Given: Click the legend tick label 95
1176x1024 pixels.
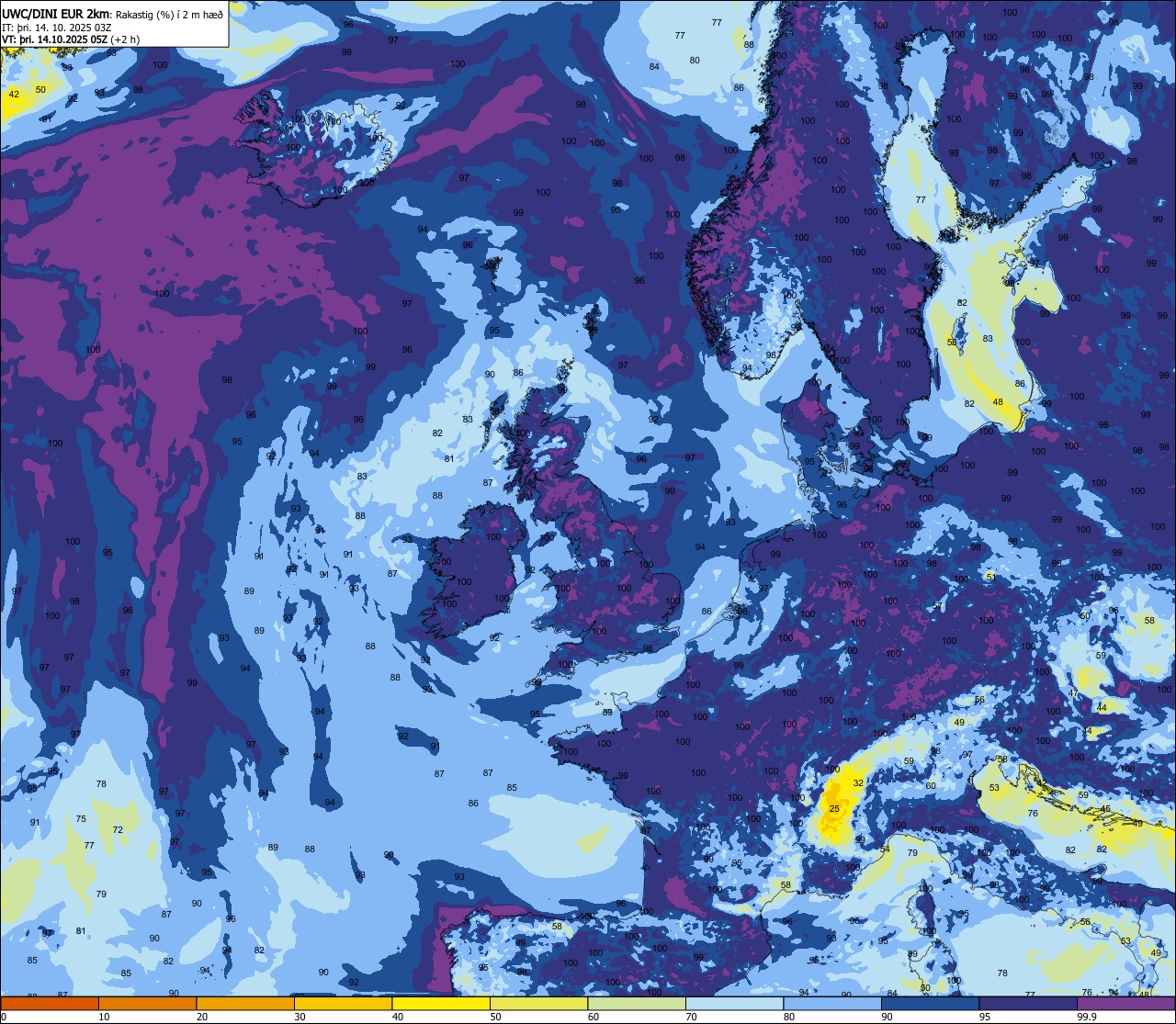Looking at the screenshot, I should [986, 1017].
